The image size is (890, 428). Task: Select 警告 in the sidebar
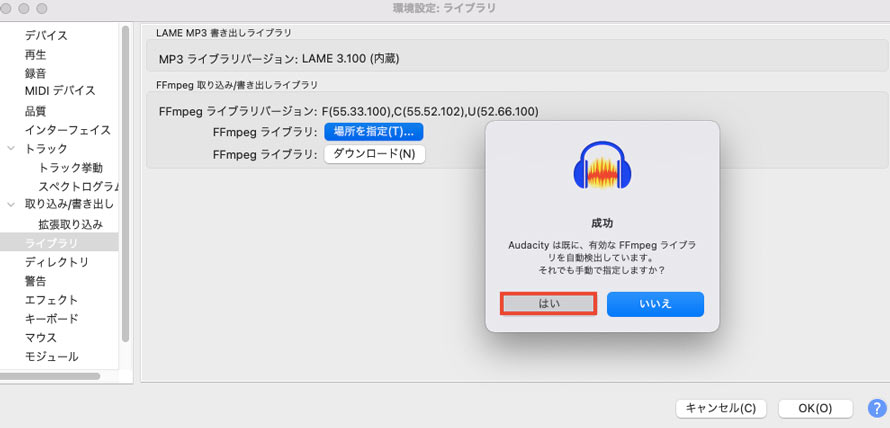pos(35,281)
